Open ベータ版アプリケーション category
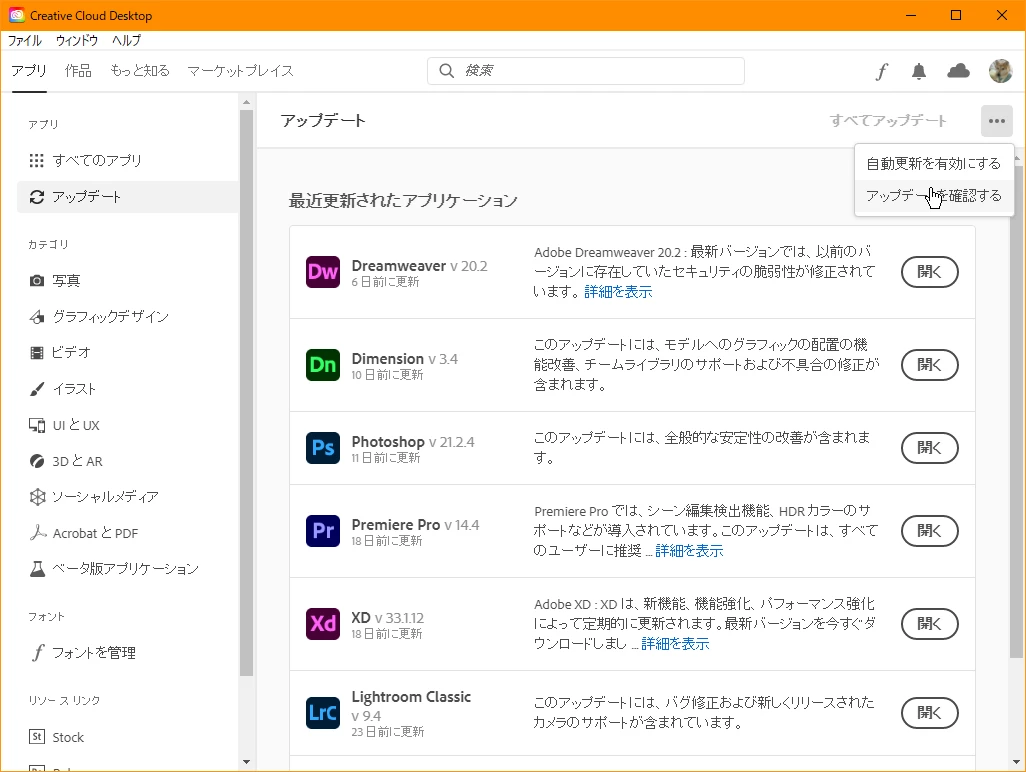 click(128, 569)
